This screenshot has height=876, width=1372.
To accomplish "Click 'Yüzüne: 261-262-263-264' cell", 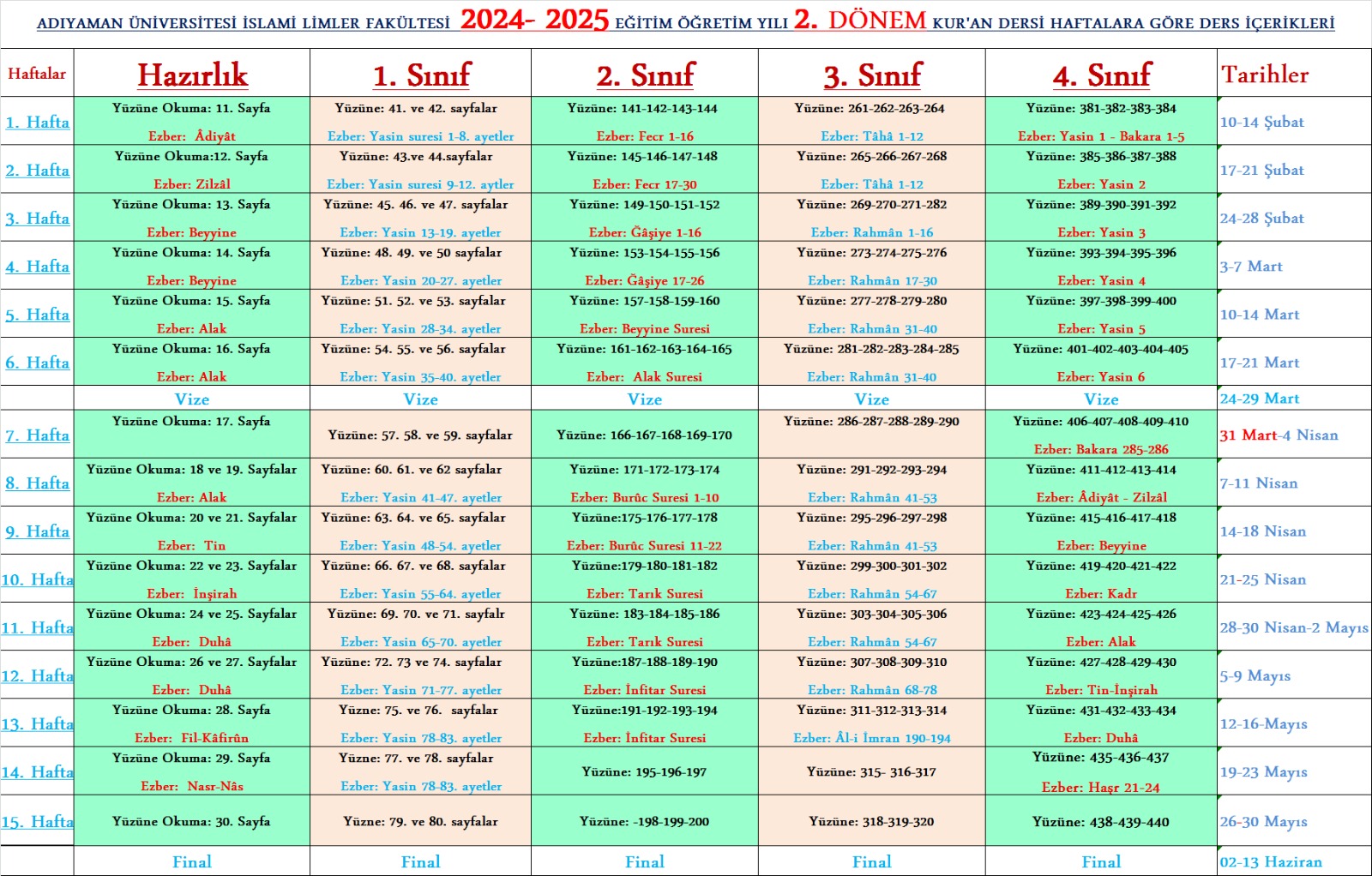I will (x=871, y=108).
